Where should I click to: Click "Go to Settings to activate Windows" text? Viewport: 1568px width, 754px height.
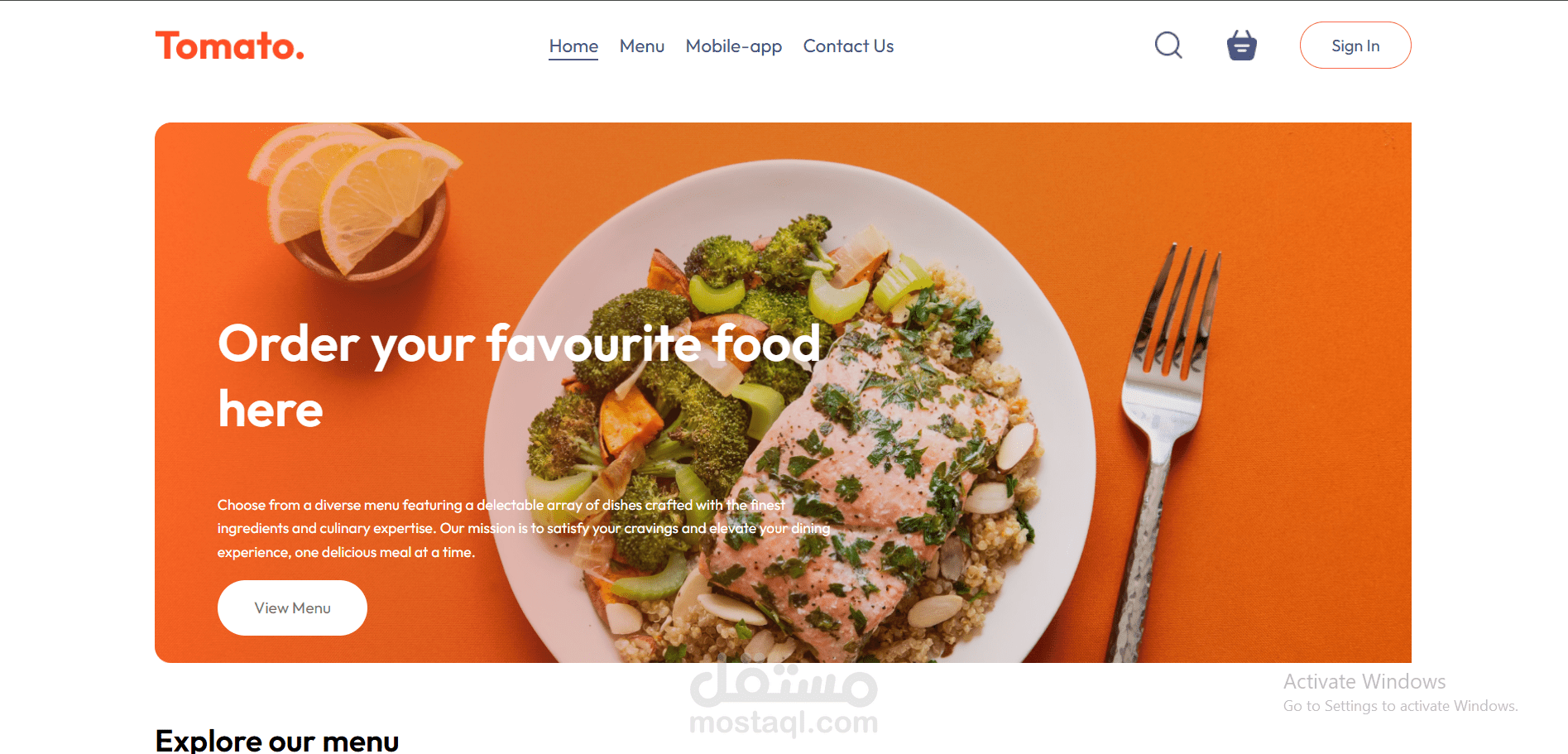pyautogui.click(x=1400, y=706)
